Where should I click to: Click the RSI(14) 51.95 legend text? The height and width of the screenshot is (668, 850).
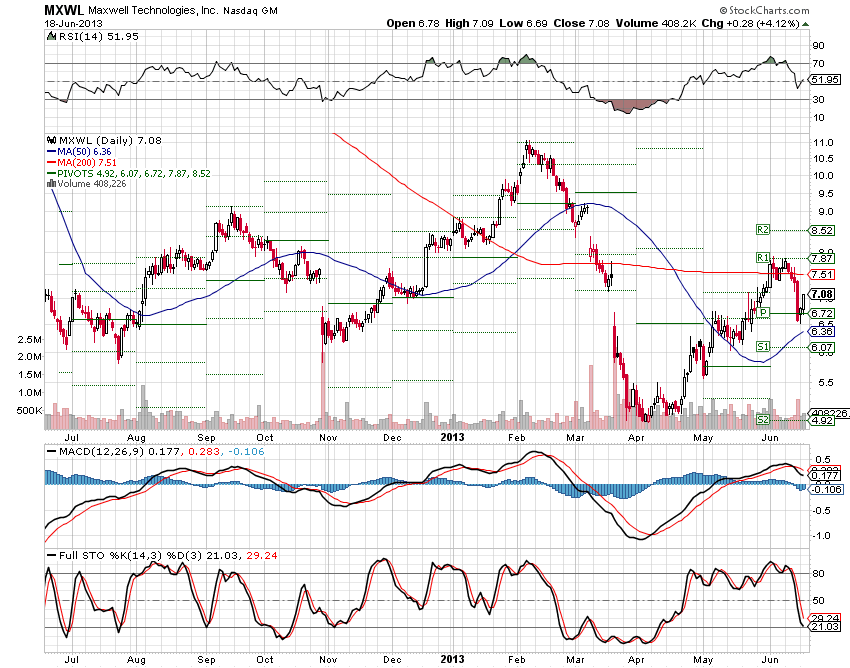click(x=98, y=36)
